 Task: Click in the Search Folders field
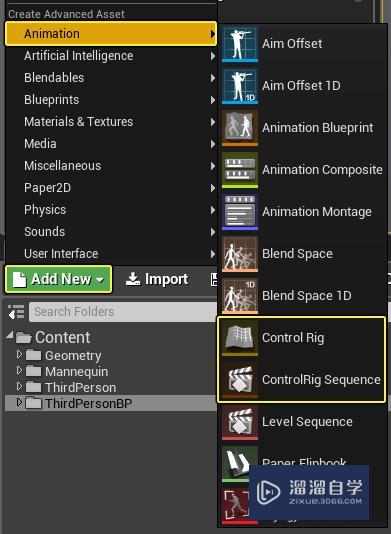[123, 312]
